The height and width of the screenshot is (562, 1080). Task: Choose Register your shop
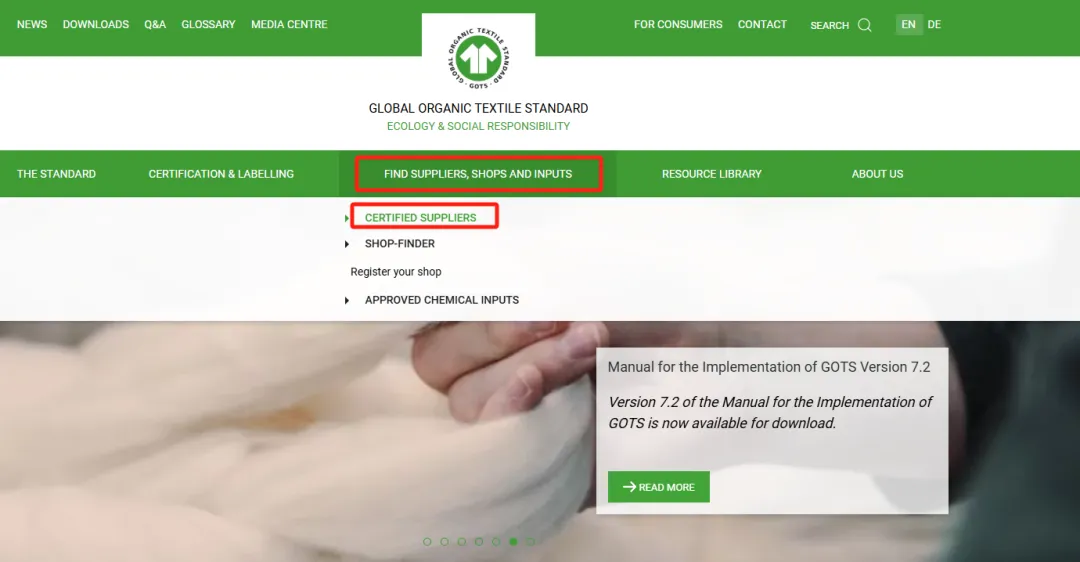point(395,272)
